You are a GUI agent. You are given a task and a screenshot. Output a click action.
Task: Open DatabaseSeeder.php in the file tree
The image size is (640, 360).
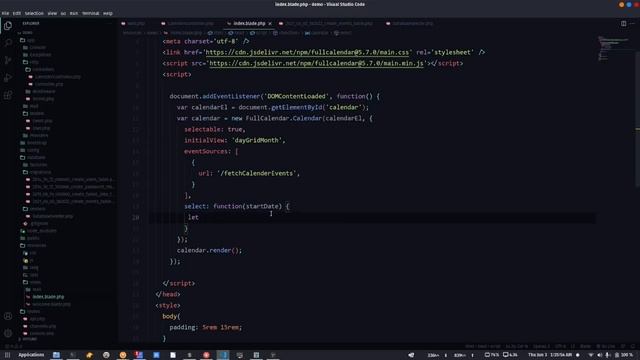[50, 216]
